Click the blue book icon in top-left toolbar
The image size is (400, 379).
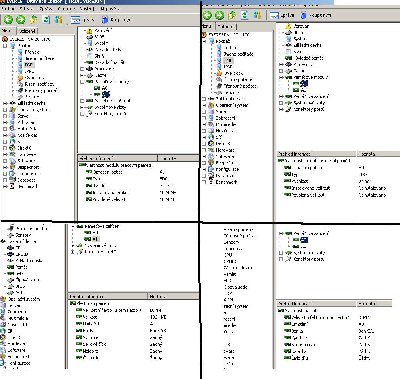point(105,20)
